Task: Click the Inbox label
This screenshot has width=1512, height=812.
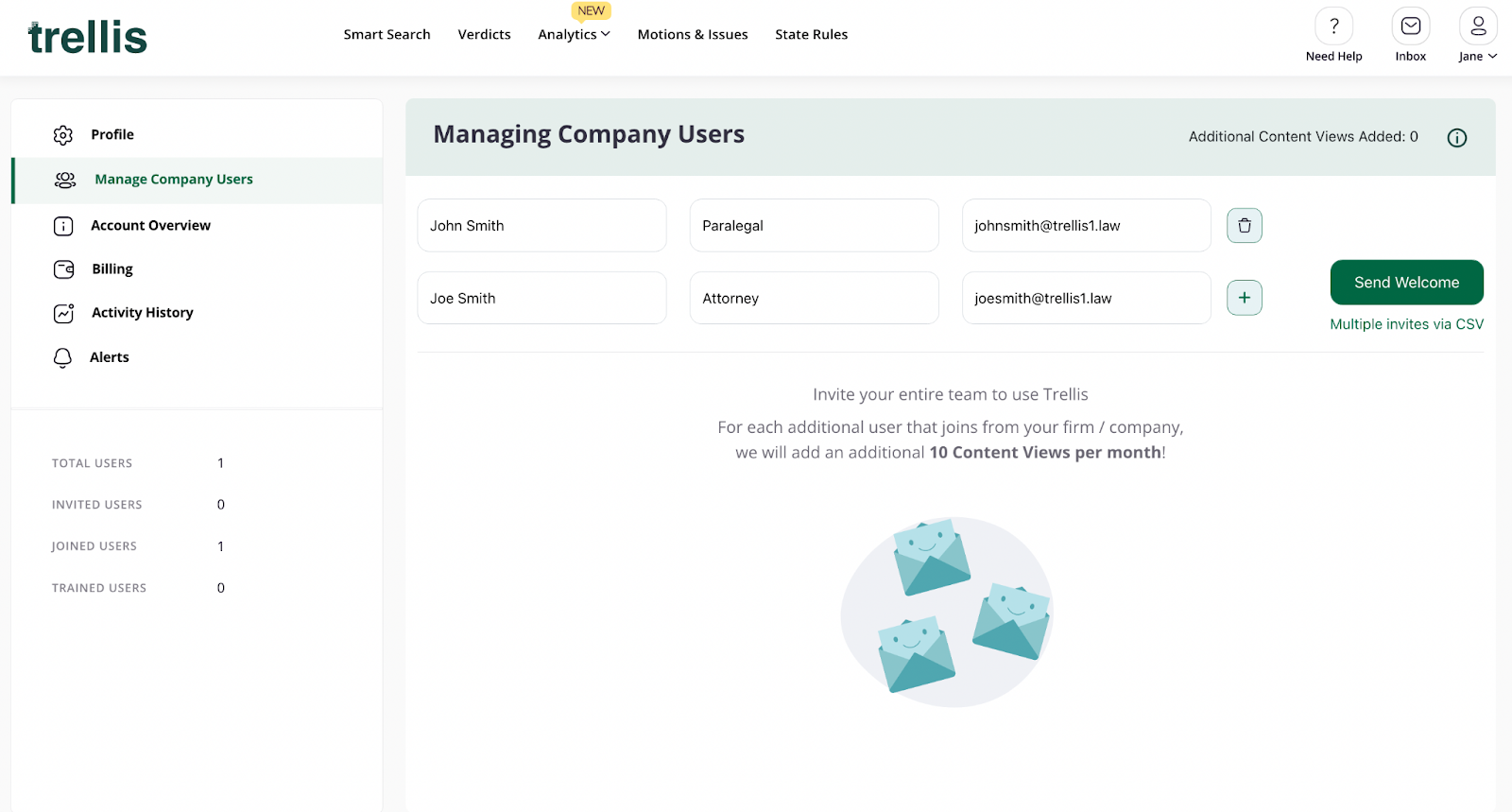Action: pos(1410,57)
